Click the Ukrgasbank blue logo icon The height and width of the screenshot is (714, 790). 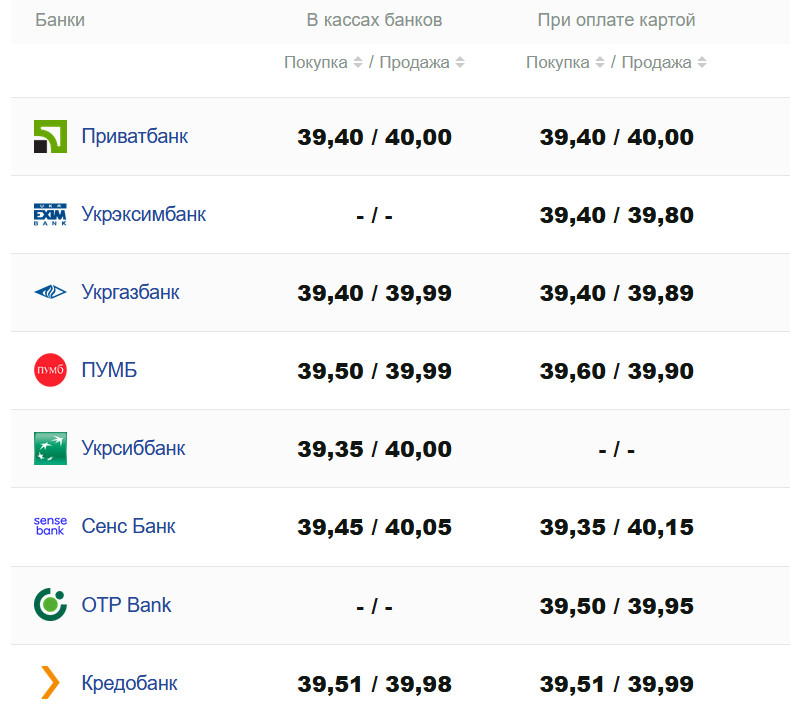50,292
